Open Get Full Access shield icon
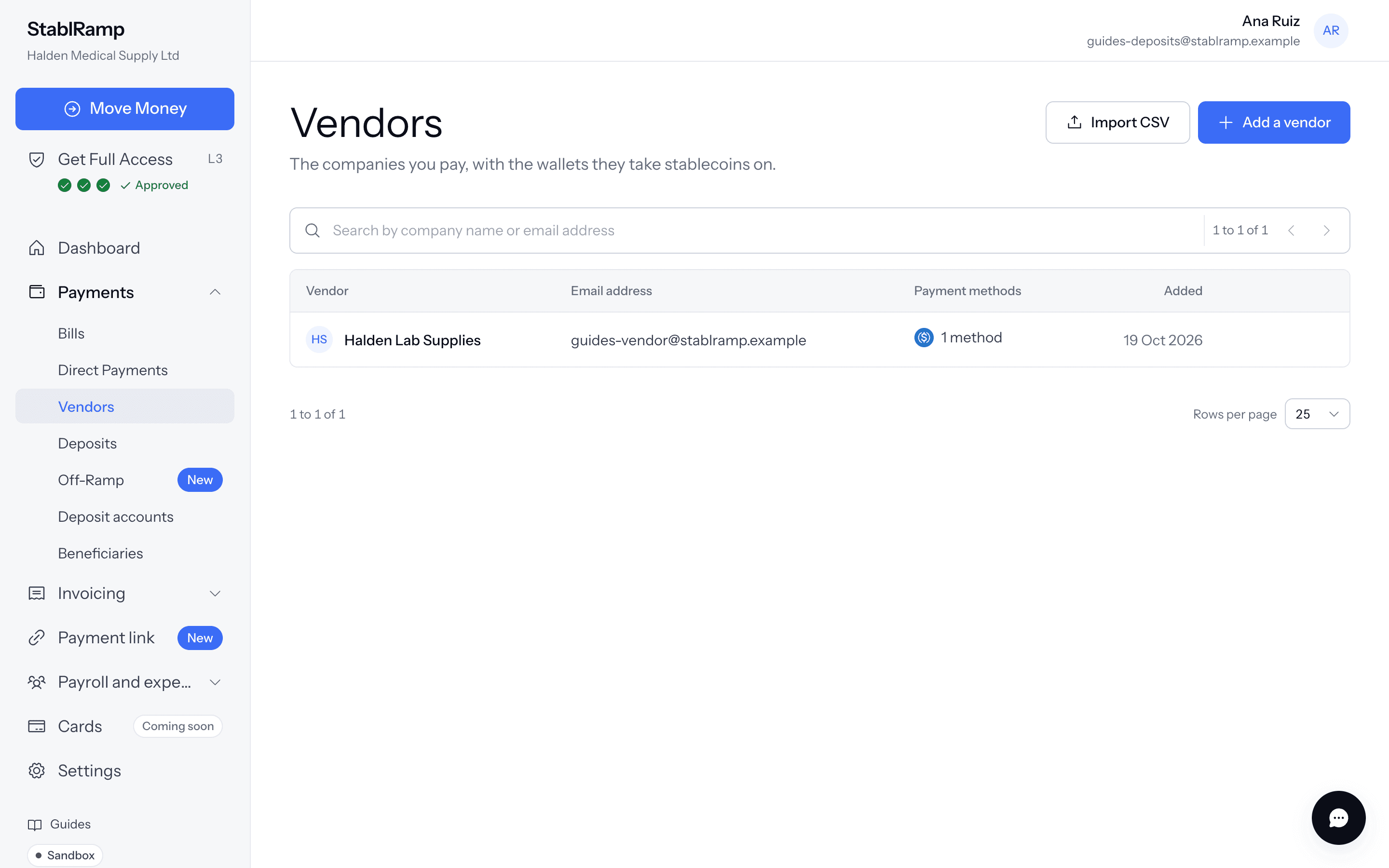1389x868 pixels. (37, 160)
